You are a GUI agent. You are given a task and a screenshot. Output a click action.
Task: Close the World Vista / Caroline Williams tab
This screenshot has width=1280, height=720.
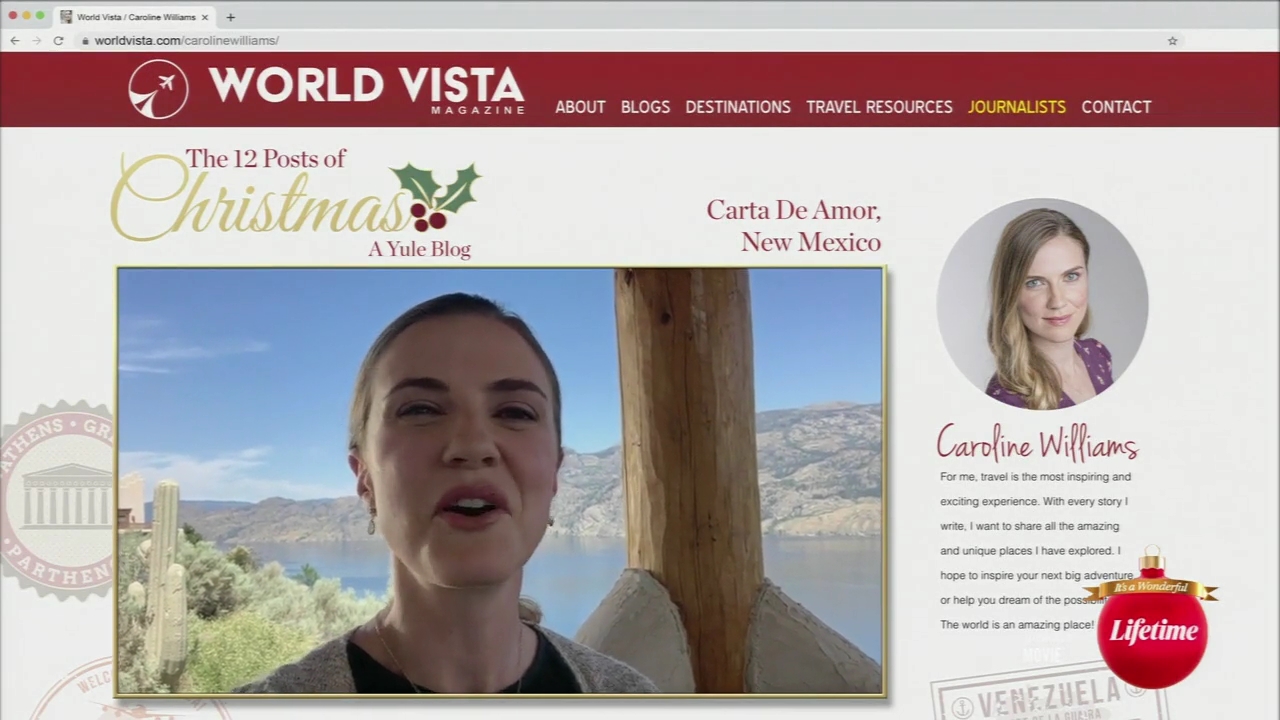click(x=205, y=17)
